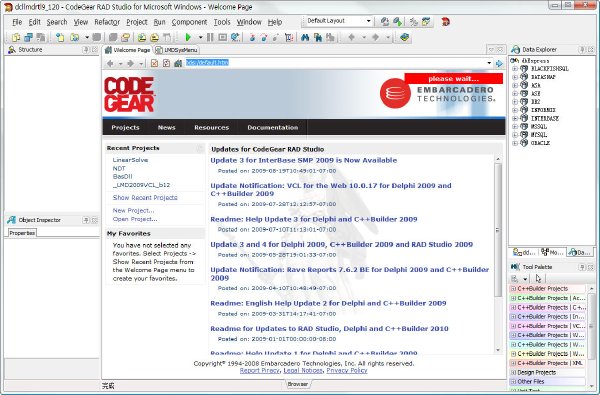This screenshot has width=600, height=395.
Task: Open the dropdown arrow next to Run
Action: coord(200,37)
